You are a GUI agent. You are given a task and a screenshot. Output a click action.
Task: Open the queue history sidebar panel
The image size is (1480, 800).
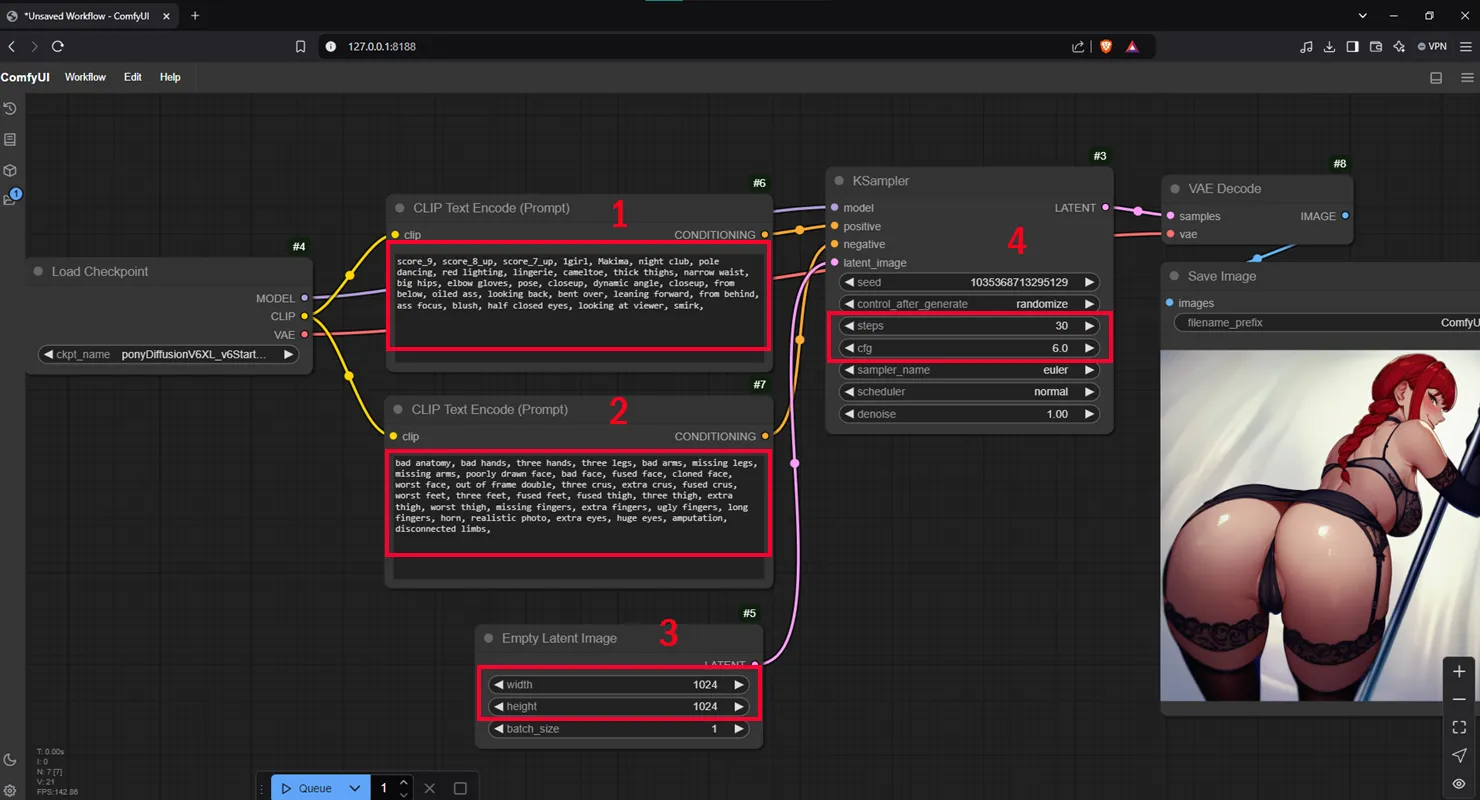click(10, 108)
